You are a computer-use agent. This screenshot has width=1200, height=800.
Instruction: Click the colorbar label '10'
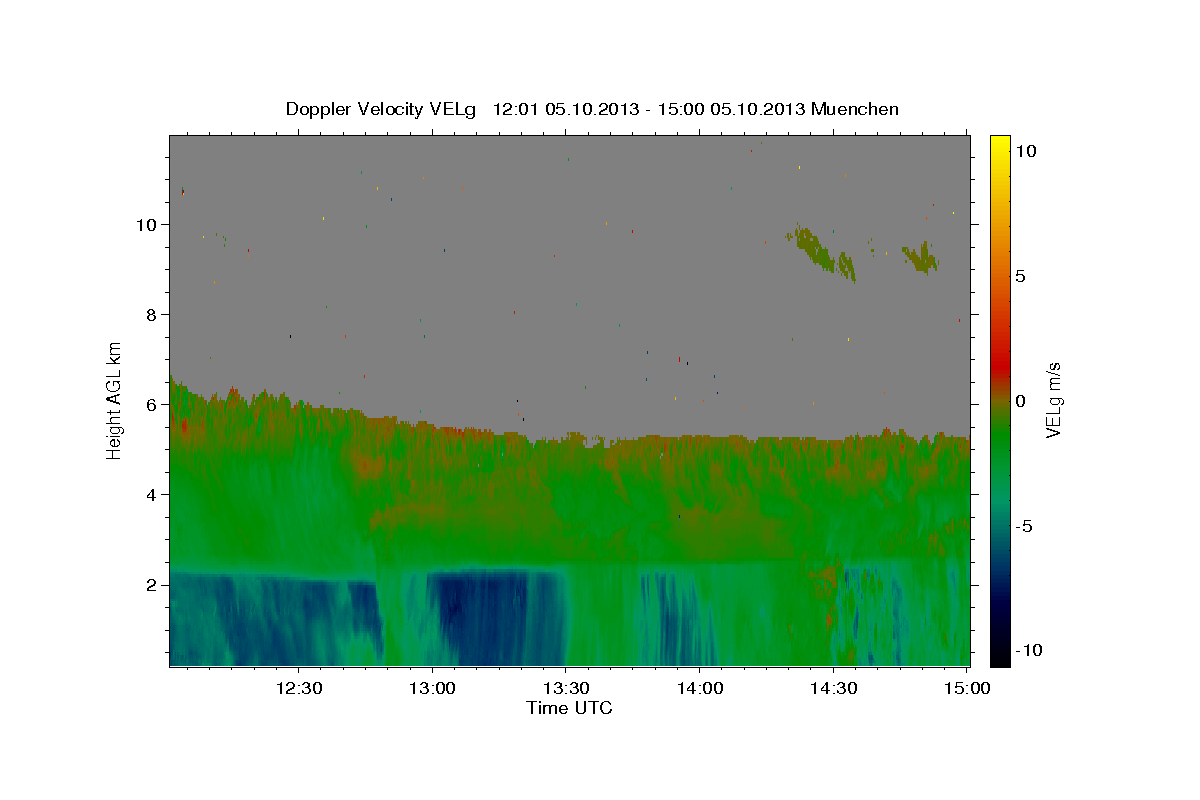(x=1025, y=150)
